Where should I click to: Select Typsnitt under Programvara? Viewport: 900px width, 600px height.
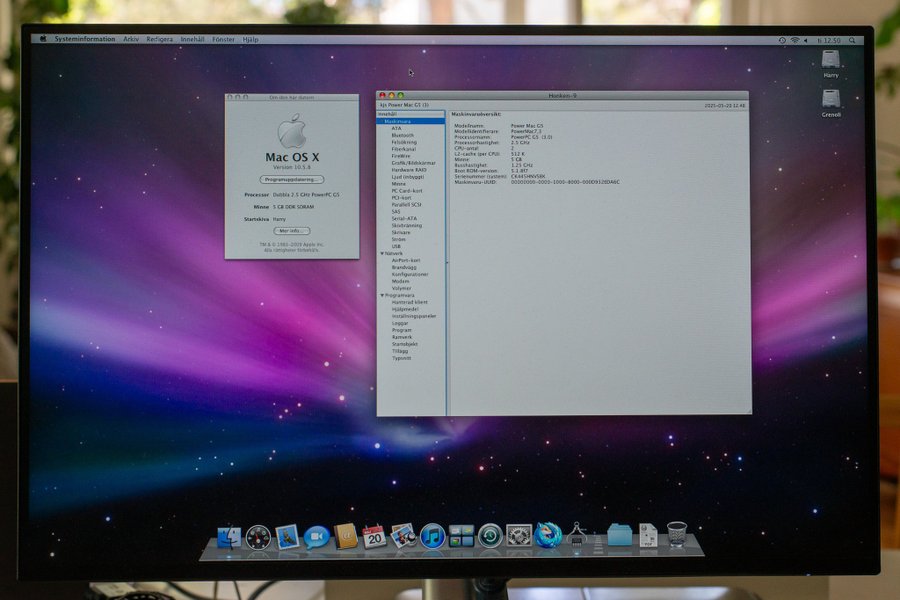(401, 358)
